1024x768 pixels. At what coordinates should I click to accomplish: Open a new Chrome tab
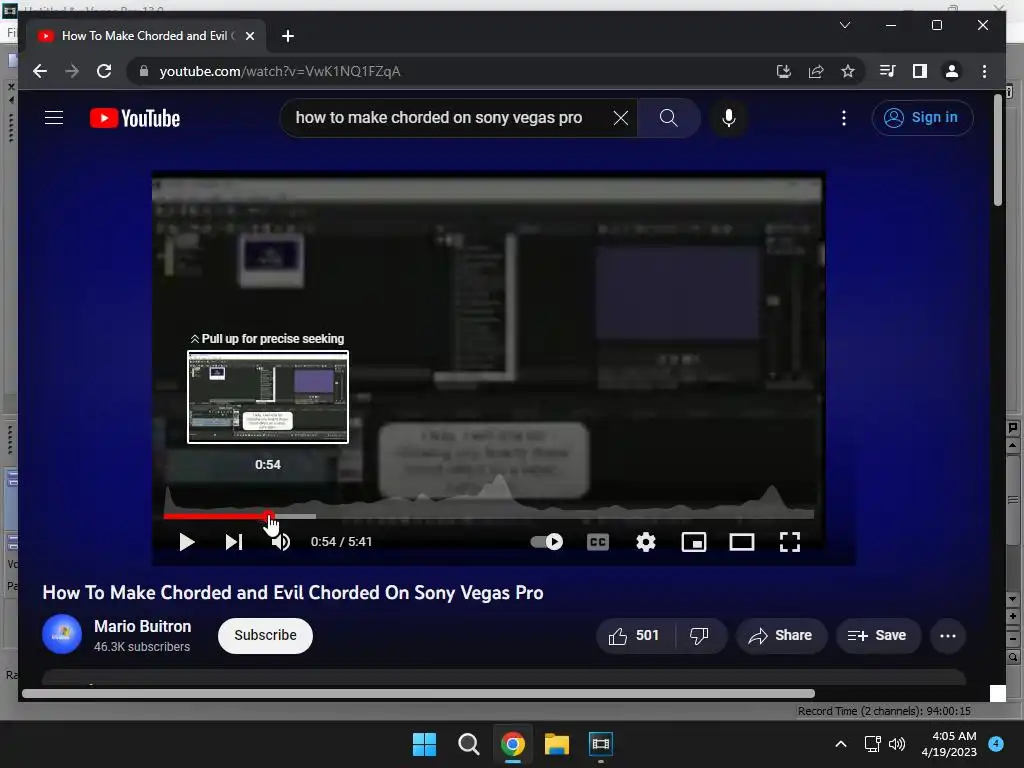point(287,36)
